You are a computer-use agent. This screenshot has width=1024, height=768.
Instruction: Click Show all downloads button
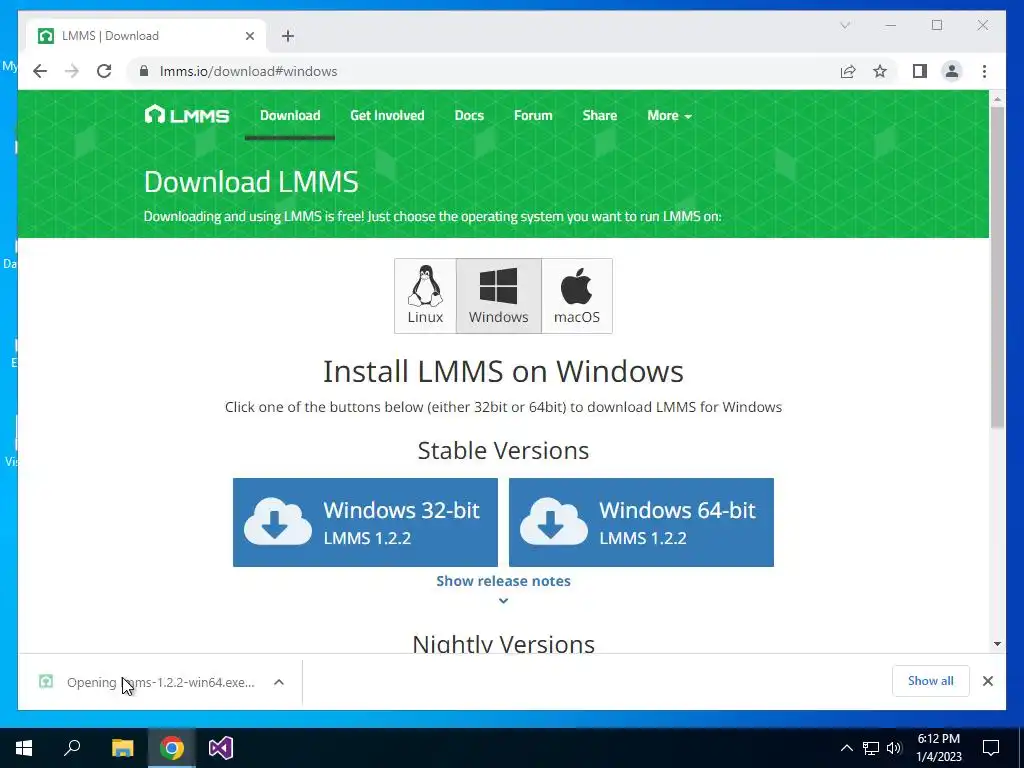pyautogui.click(x=931, y=681)
